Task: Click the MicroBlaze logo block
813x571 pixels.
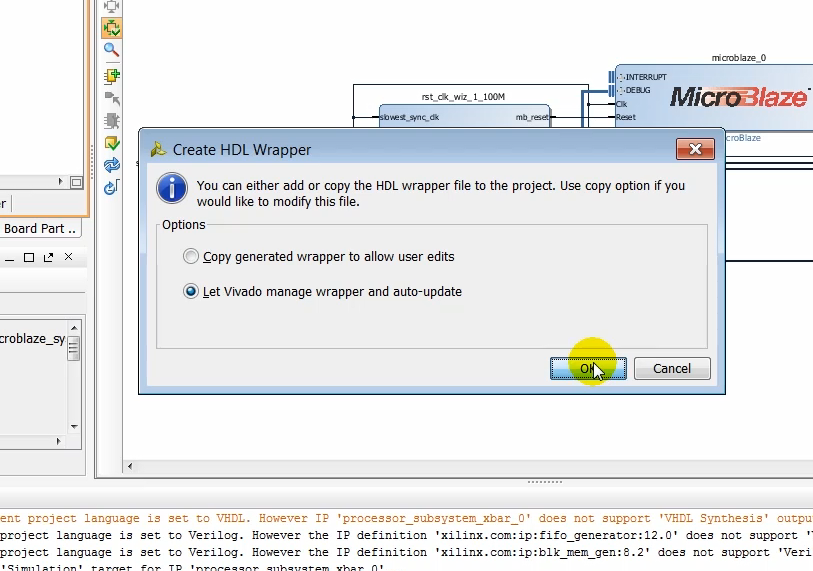Action: click(x=738, y=97)
